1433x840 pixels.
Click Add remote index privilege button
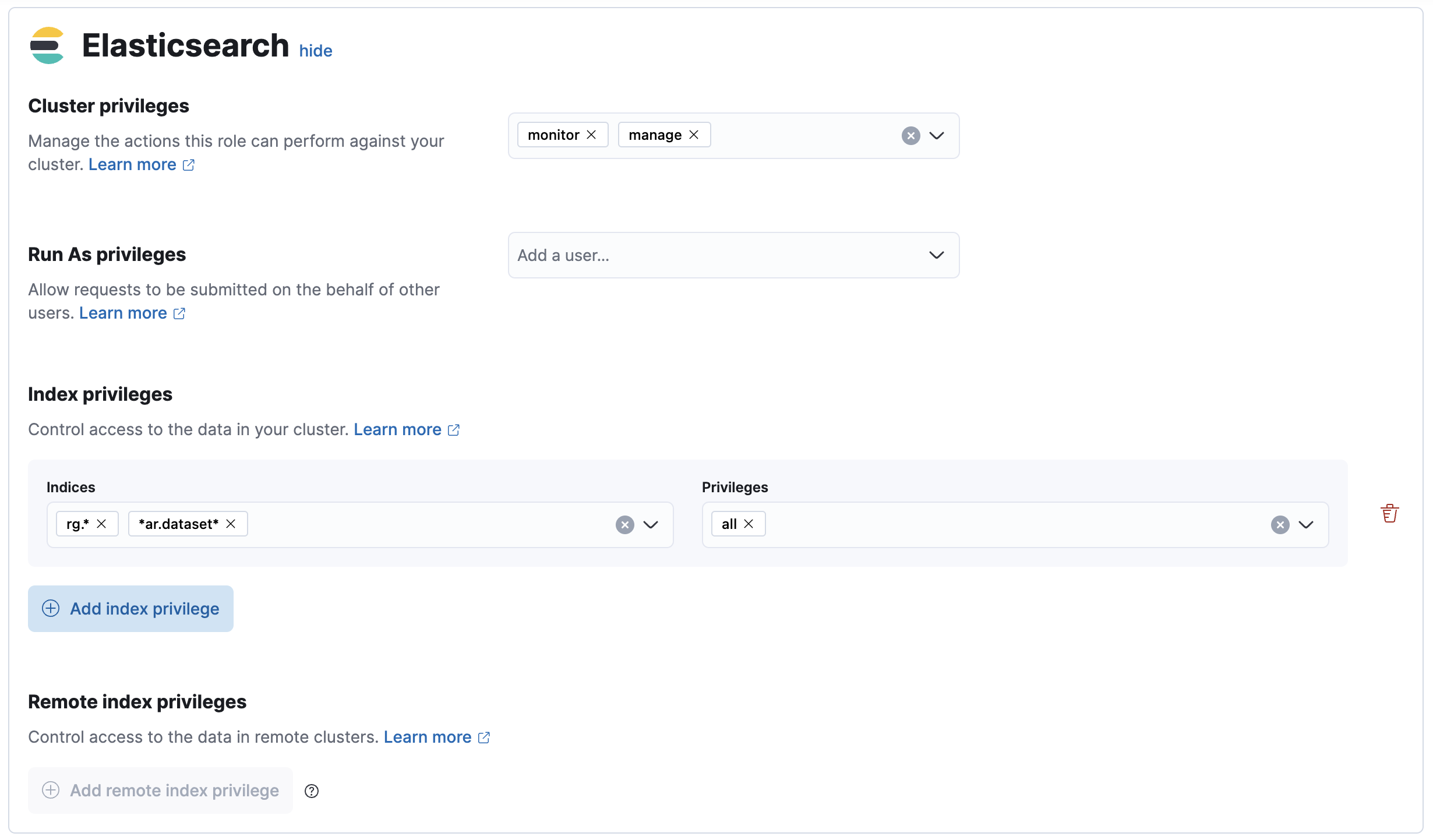[x=160, y=790]
